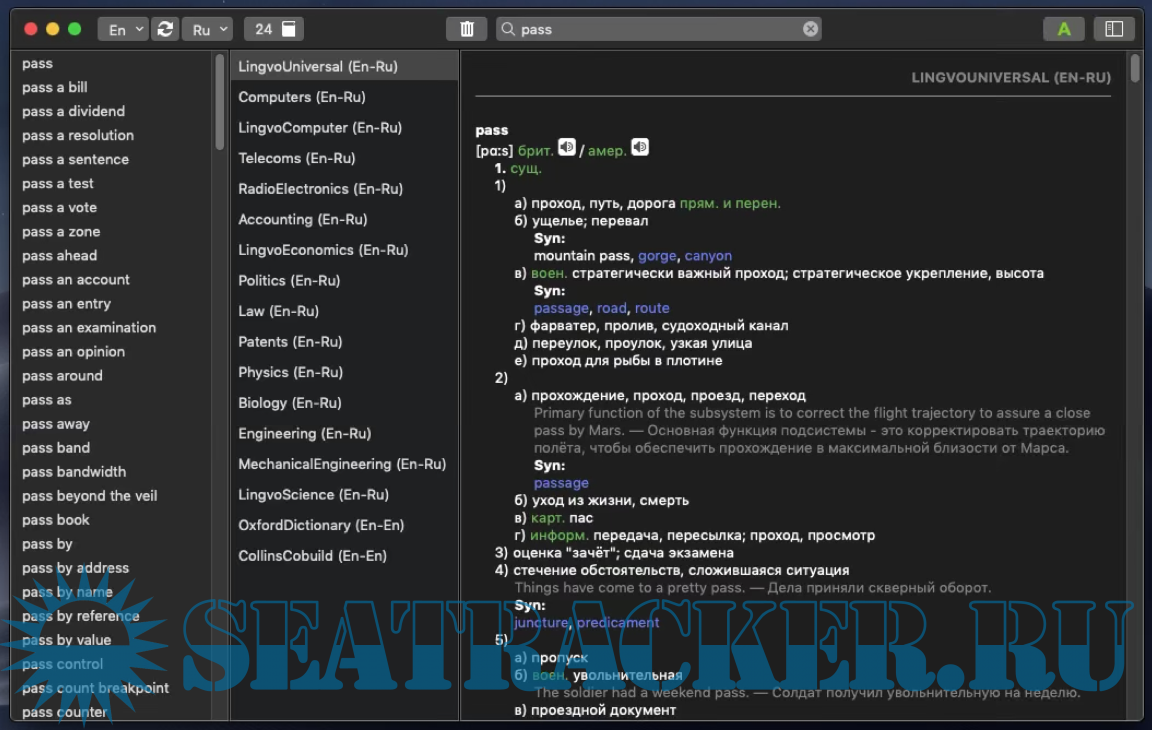Click the trash icon to clear history
This screenshot has height=730, width=1152.
pyautogui.click(x=466, y=29)
